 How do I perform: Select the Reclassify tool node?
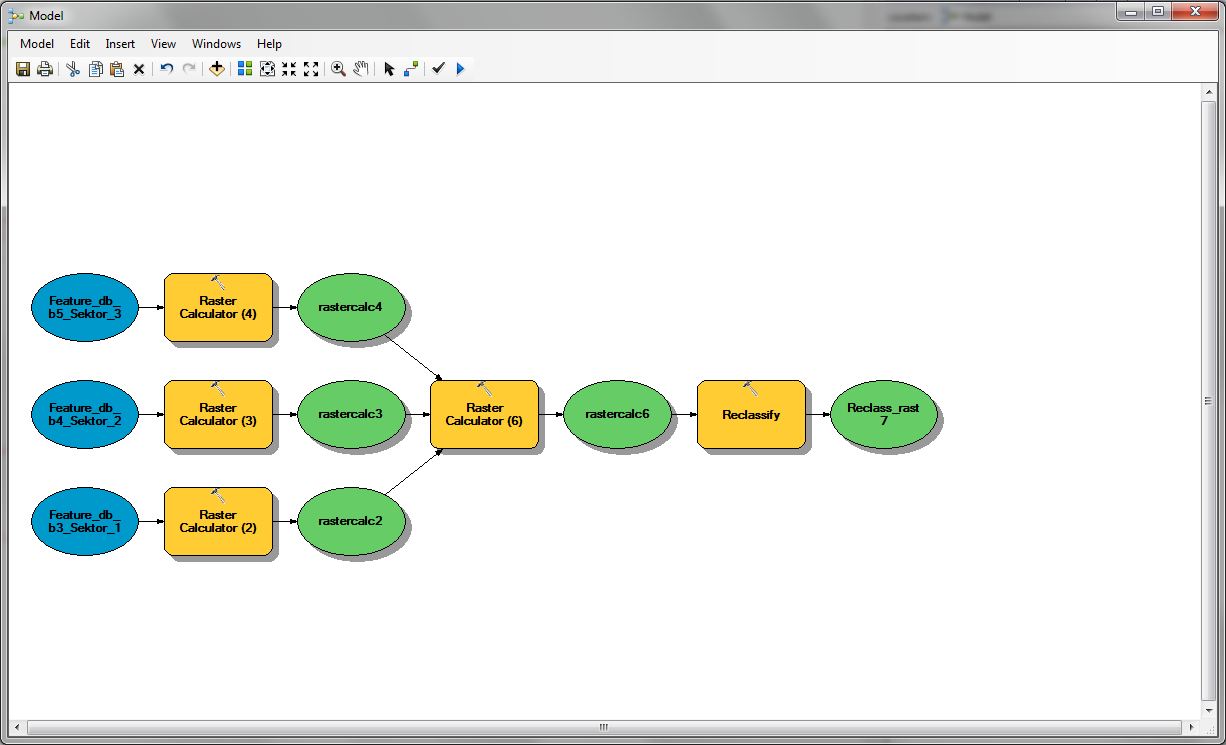point(751,414)
